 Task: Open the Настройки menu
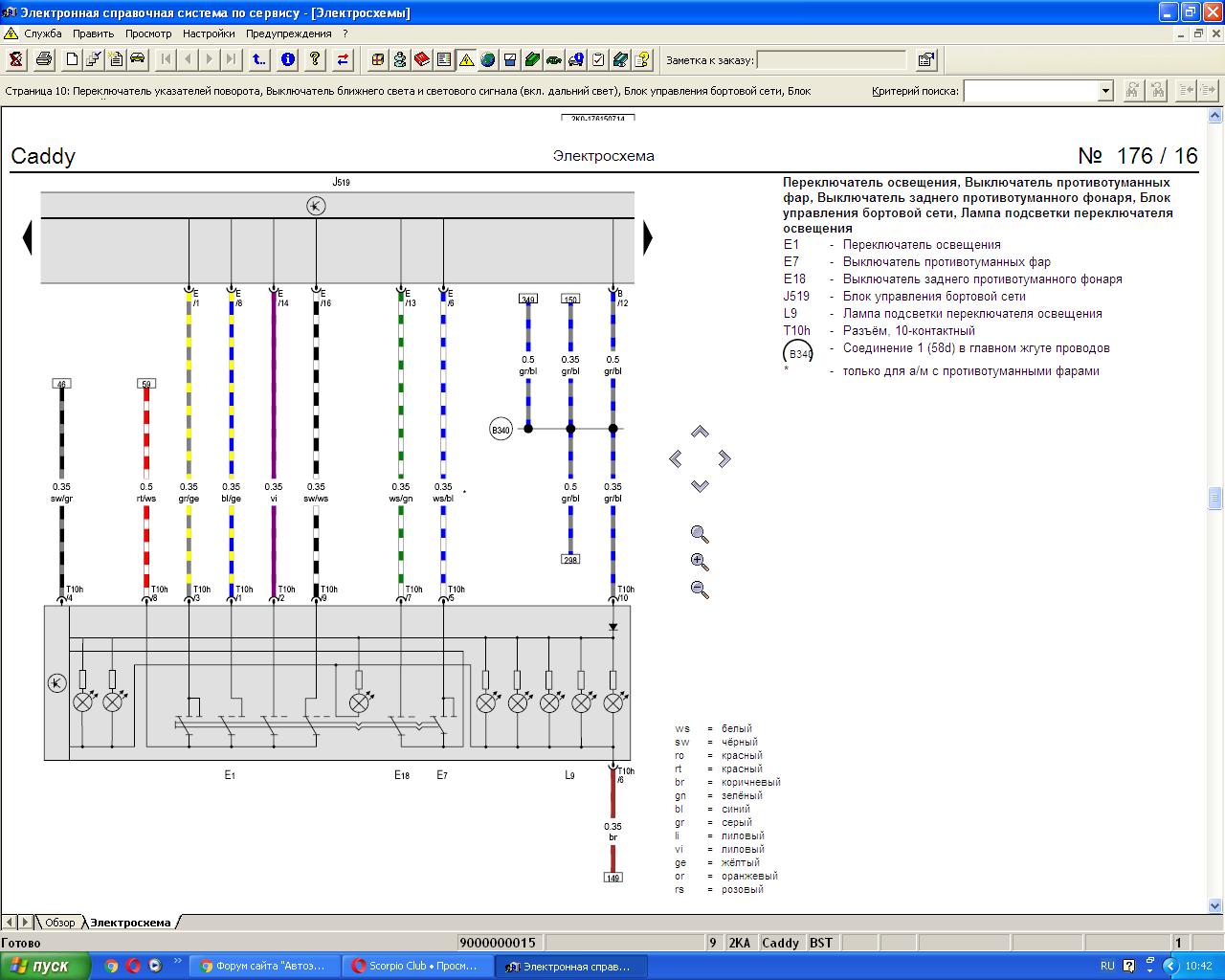click(209, 33)
